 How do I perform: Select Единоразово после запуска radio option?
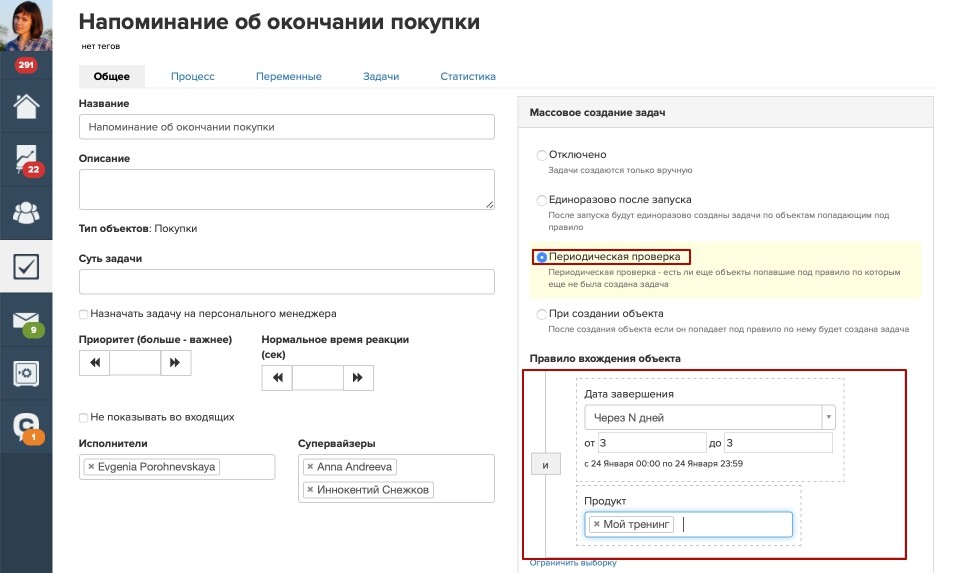pyautogui.click(x=542, y=200)
